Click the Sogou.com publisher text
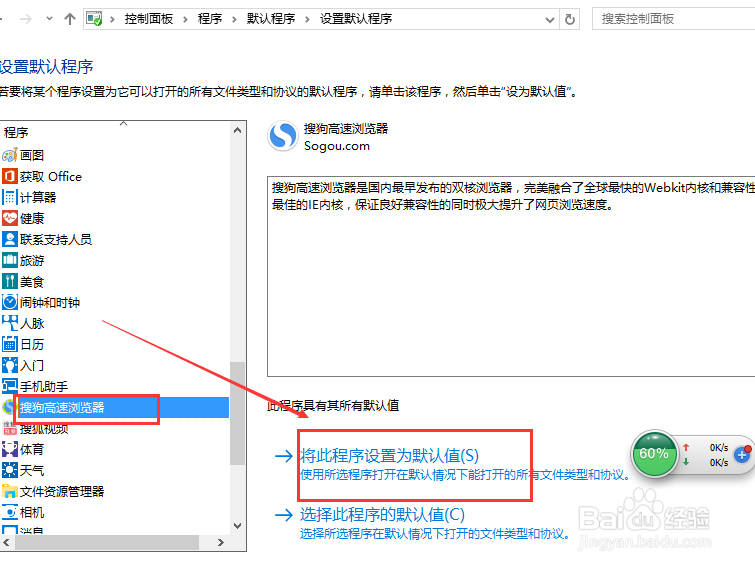755x568 pixels. [337, 146]
